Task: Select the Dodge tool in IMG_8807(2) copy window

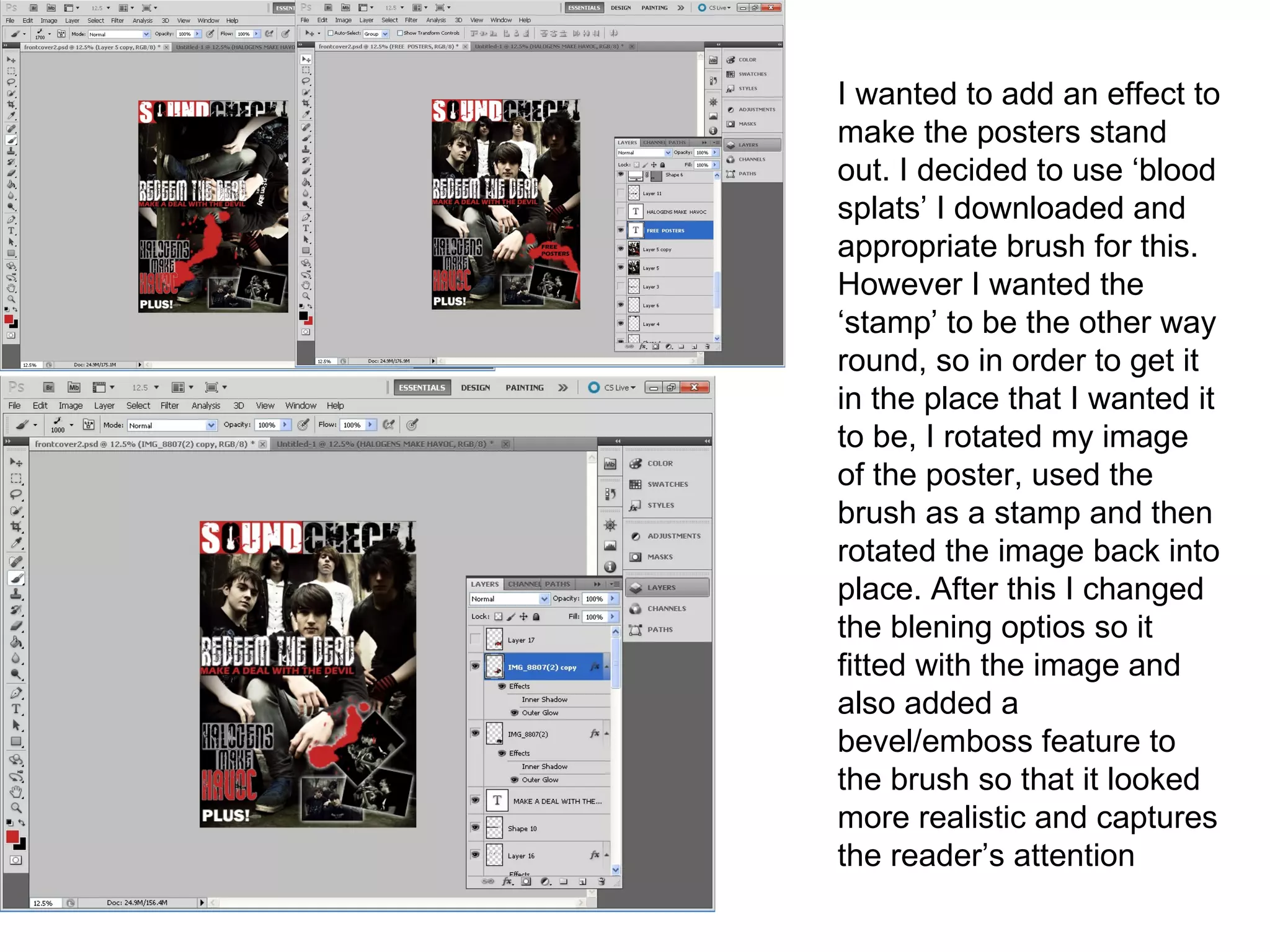Action: coord(16,674)
